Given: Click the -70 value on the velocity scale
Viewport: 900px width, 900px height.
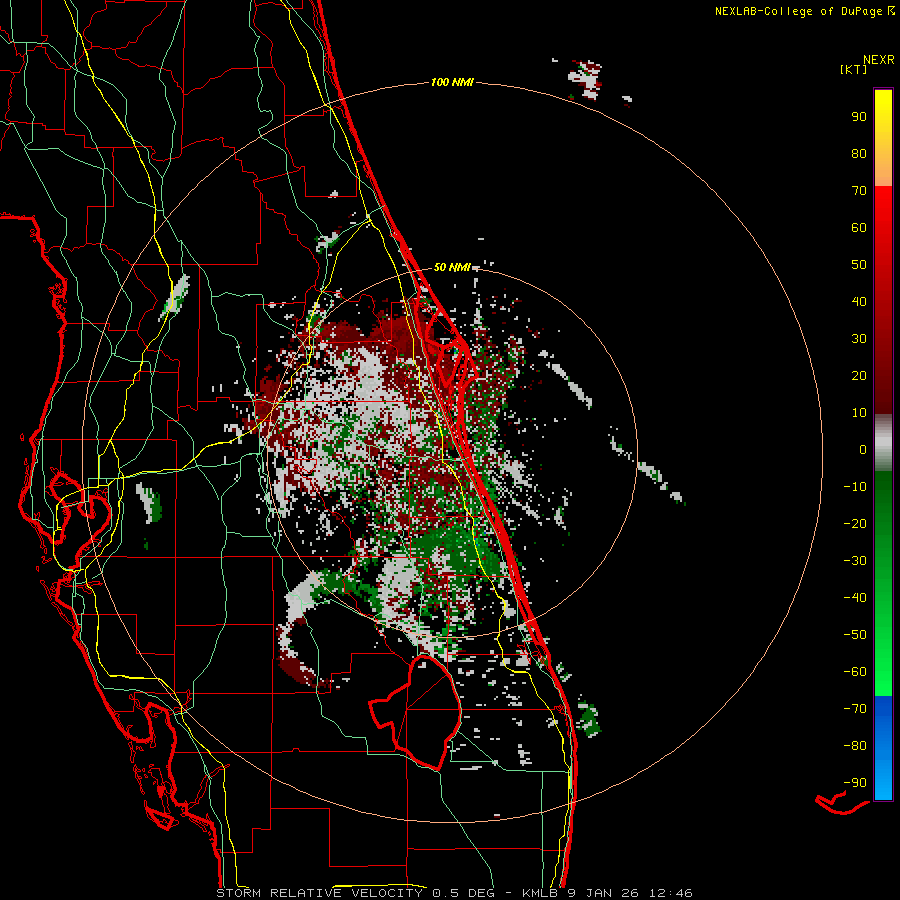Looking at the screenshot, I should coord(855,708).
